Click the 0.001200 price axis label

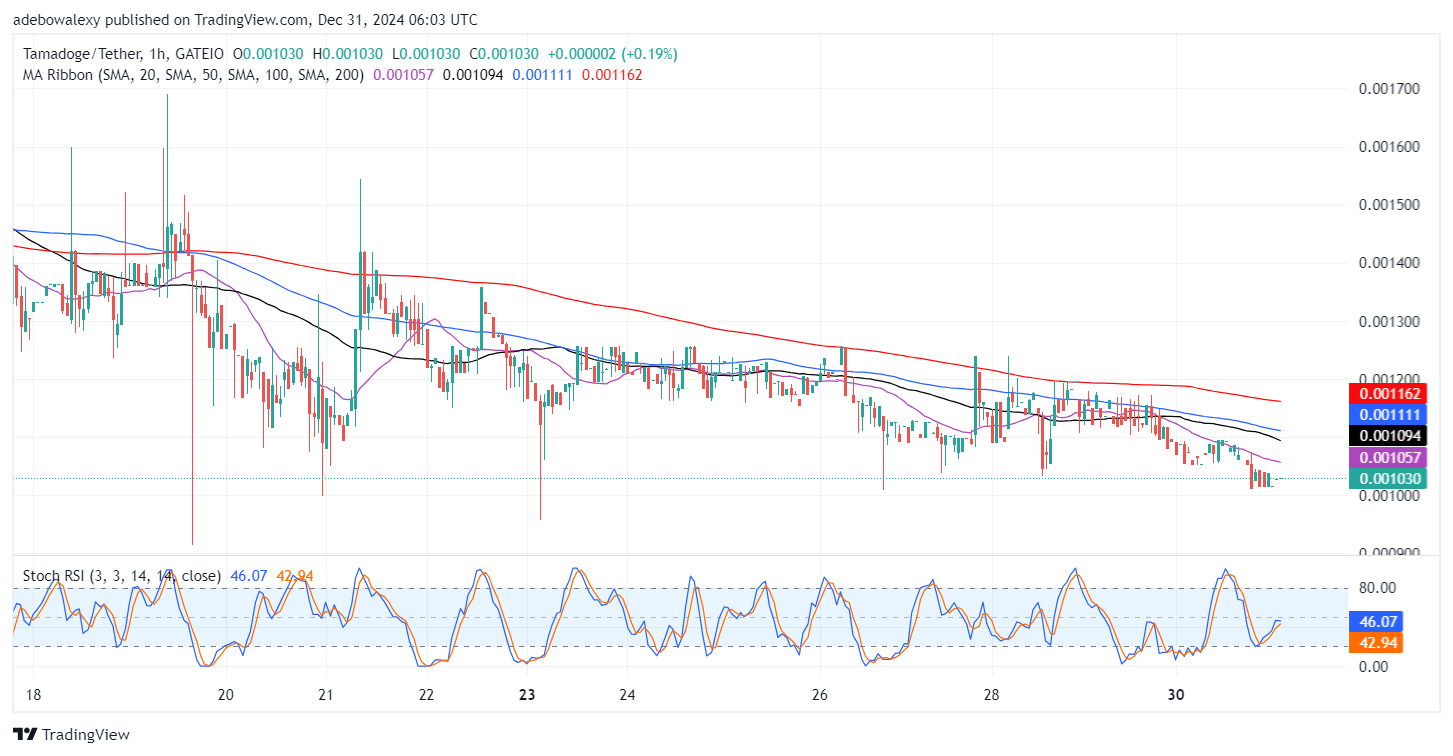[x=1388, y=379]
